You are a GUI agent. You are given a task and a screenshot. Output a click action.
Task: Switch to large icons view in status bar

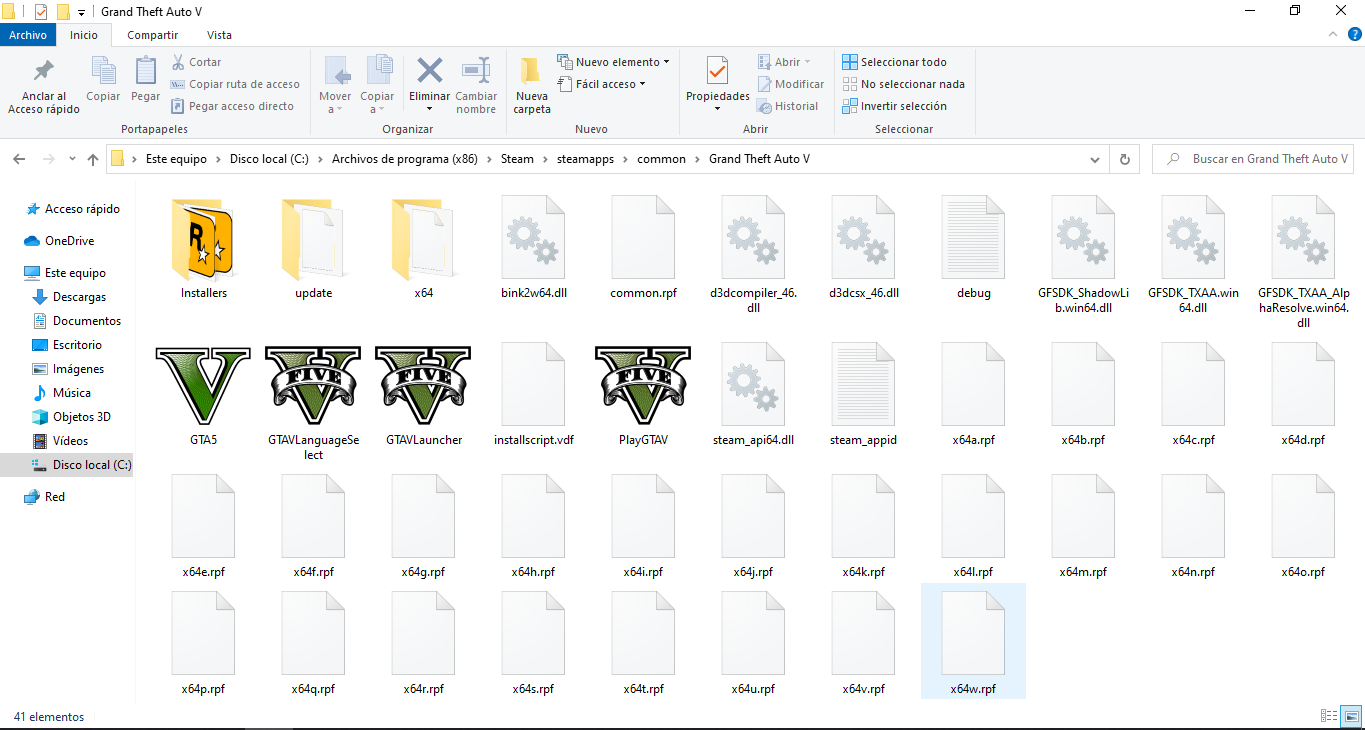point(1351,716)
